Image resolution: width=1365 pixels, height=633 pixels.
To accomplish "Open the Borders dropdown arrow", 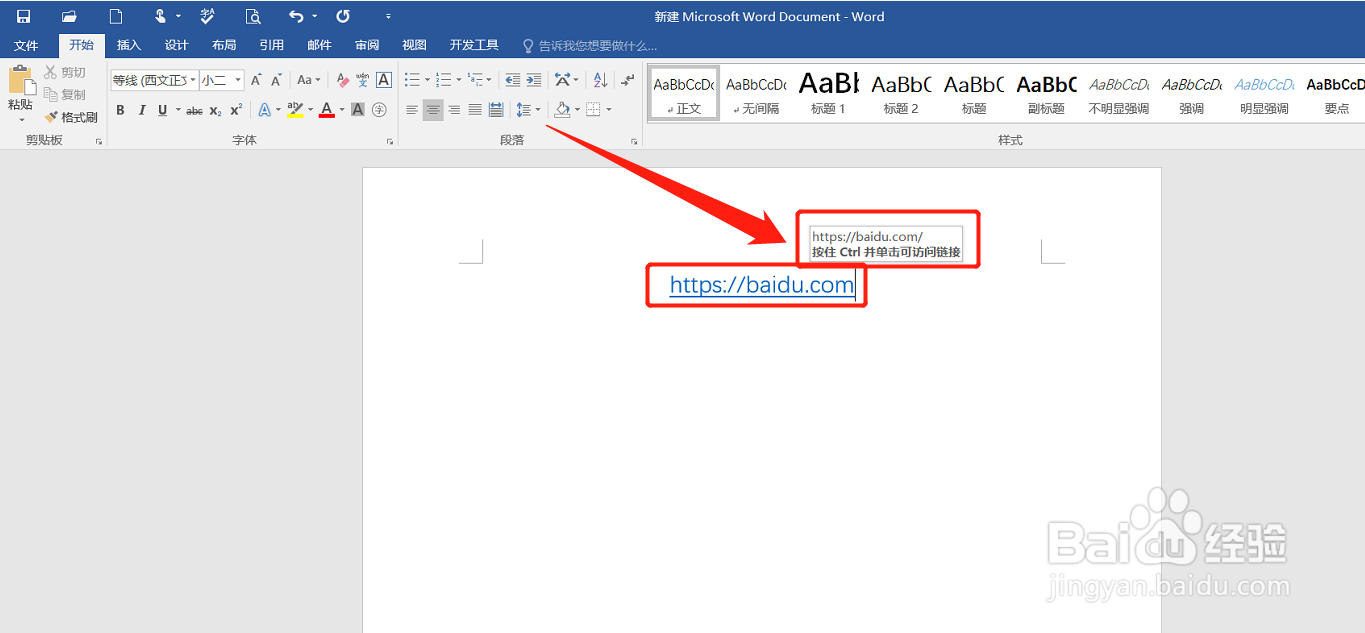I will [x=607, y=110].
